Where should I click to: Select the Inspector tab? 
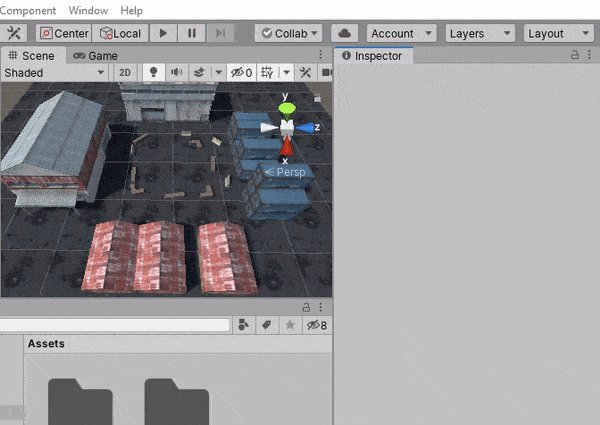[x=373, y=56]
